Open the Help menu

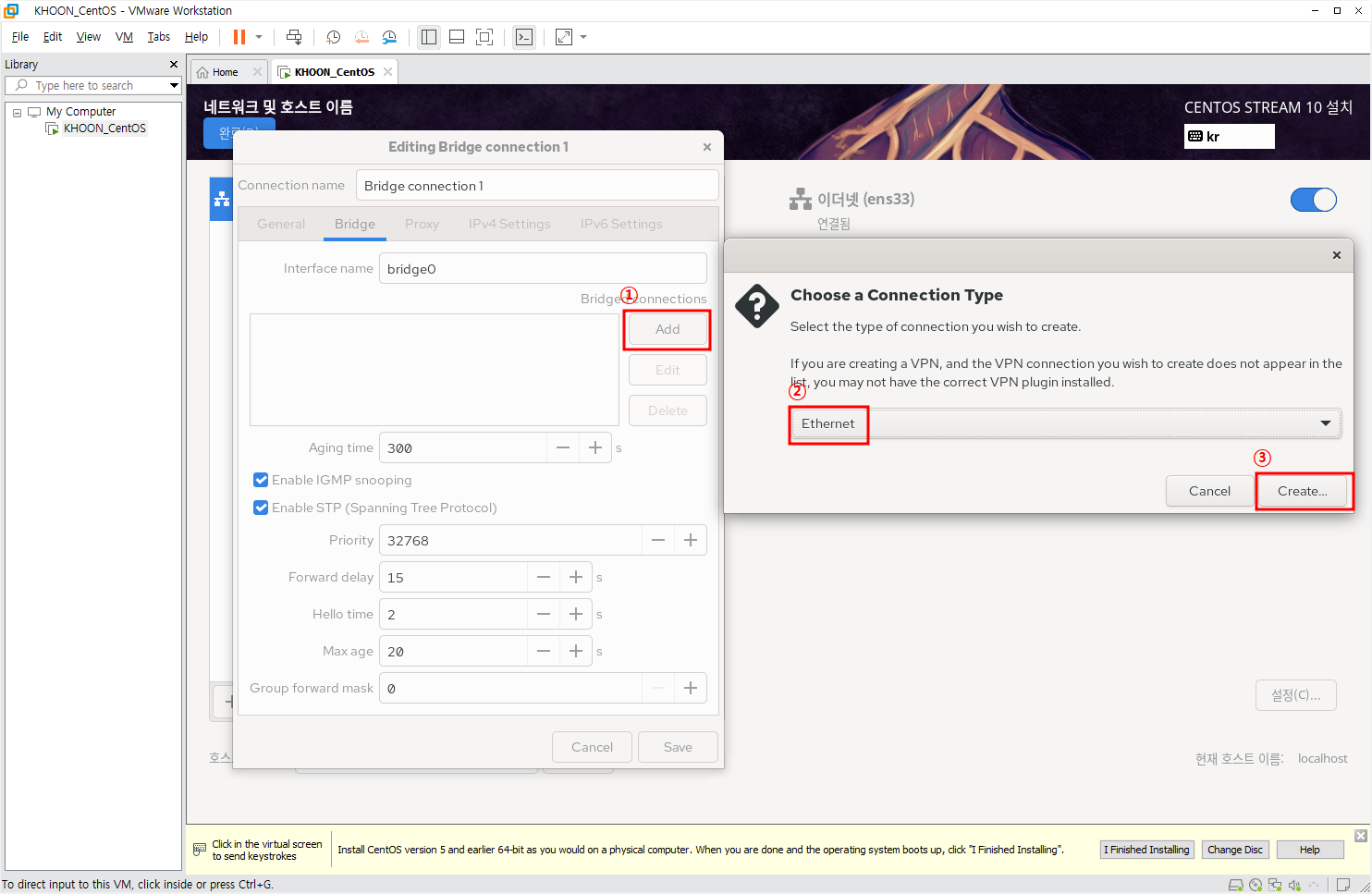pos(196,37)
